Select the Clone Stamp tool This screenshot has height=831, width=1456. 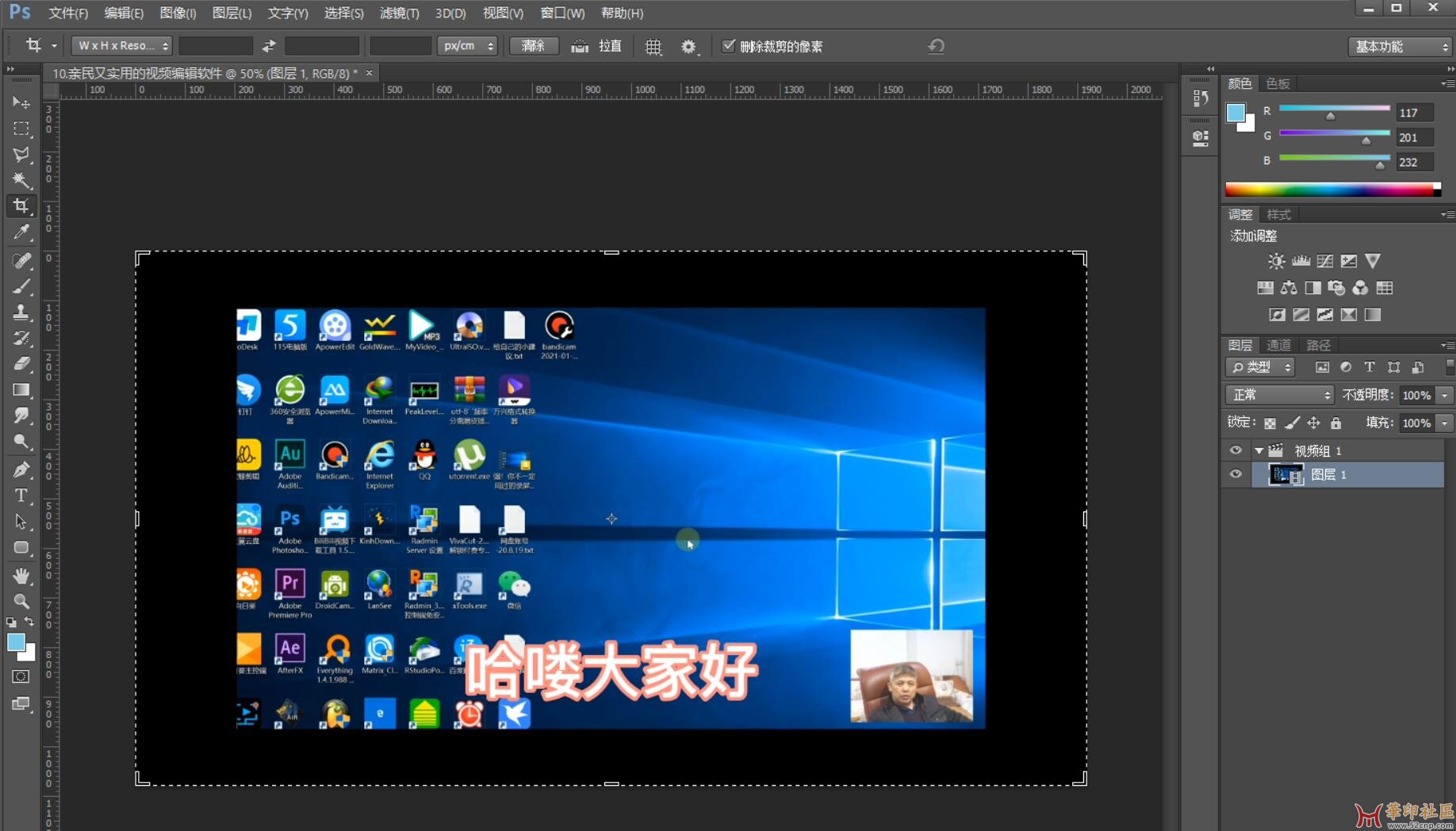pos(21,312)
